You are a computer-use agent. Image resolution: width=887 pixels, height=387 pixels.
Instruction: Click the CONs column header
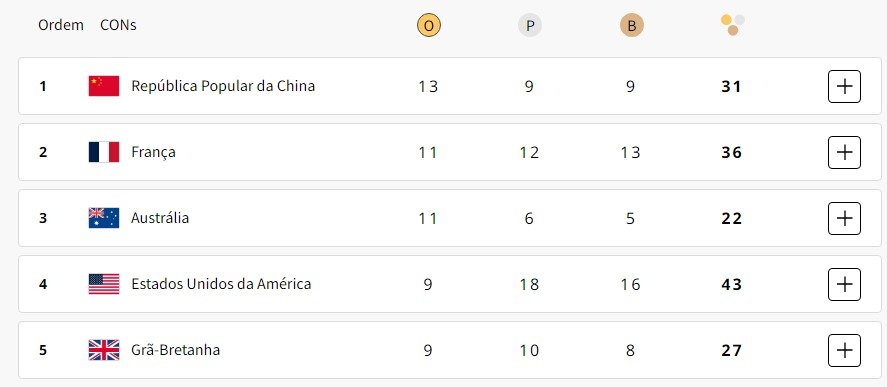(x=118, y=25)
